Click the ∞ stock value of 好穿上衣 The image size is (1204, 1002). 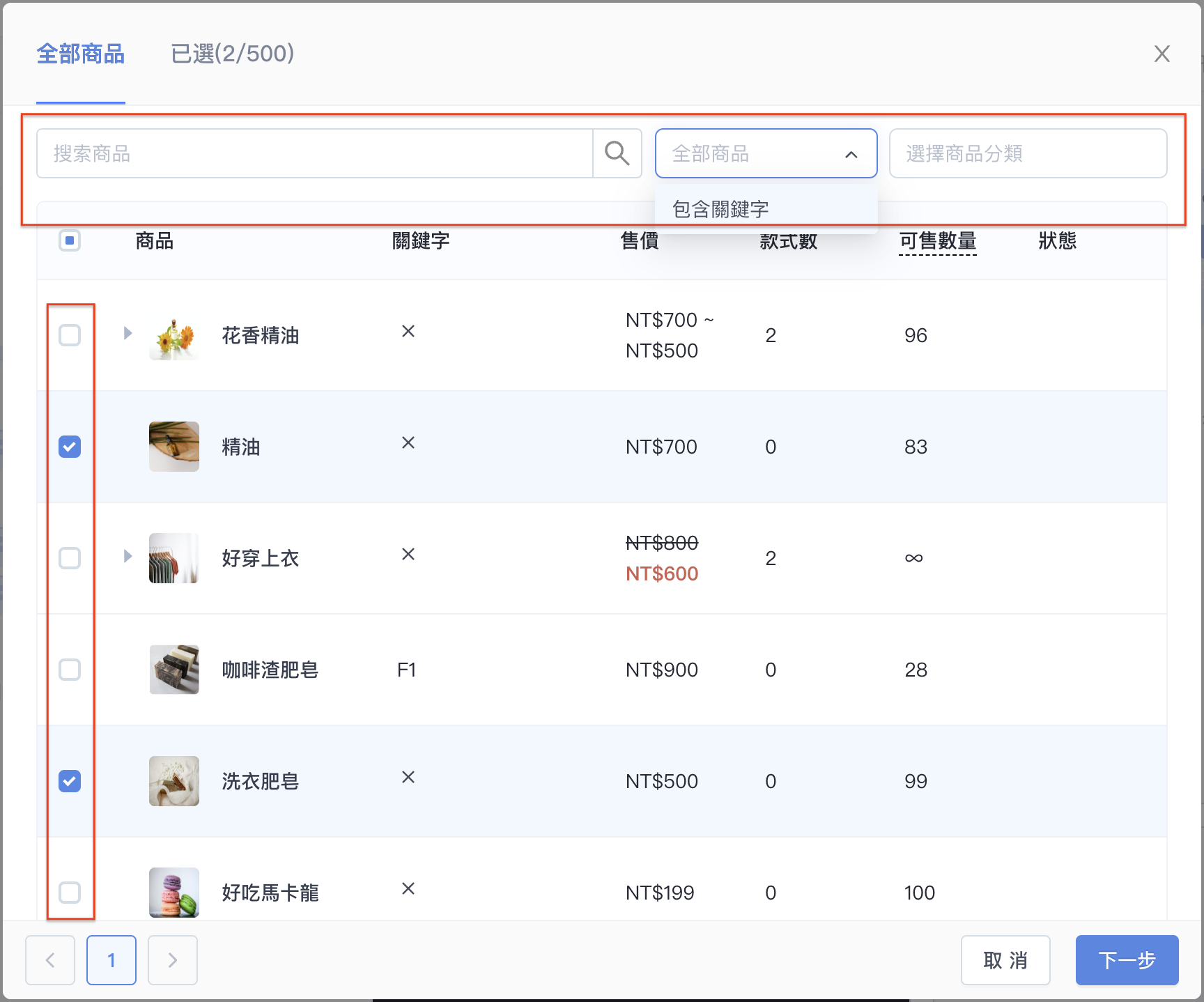(913, 558)
